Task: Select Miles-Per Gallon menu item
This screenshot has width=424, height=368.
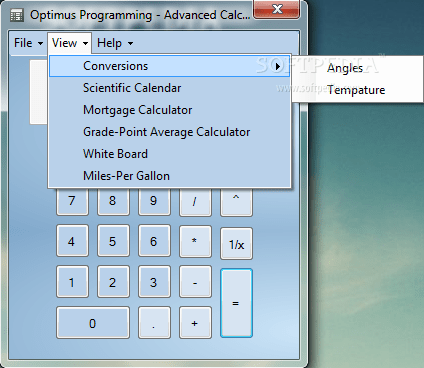Action: [x=169, y=176]
